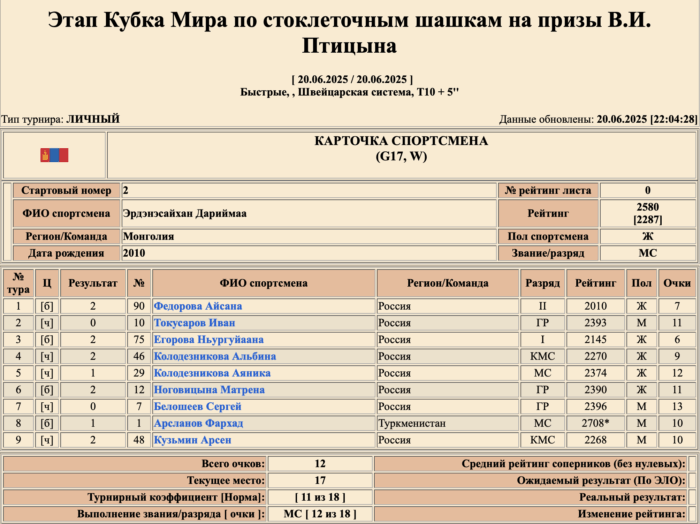Open Кузьмин Арсен opponent link

coord(192,440)
